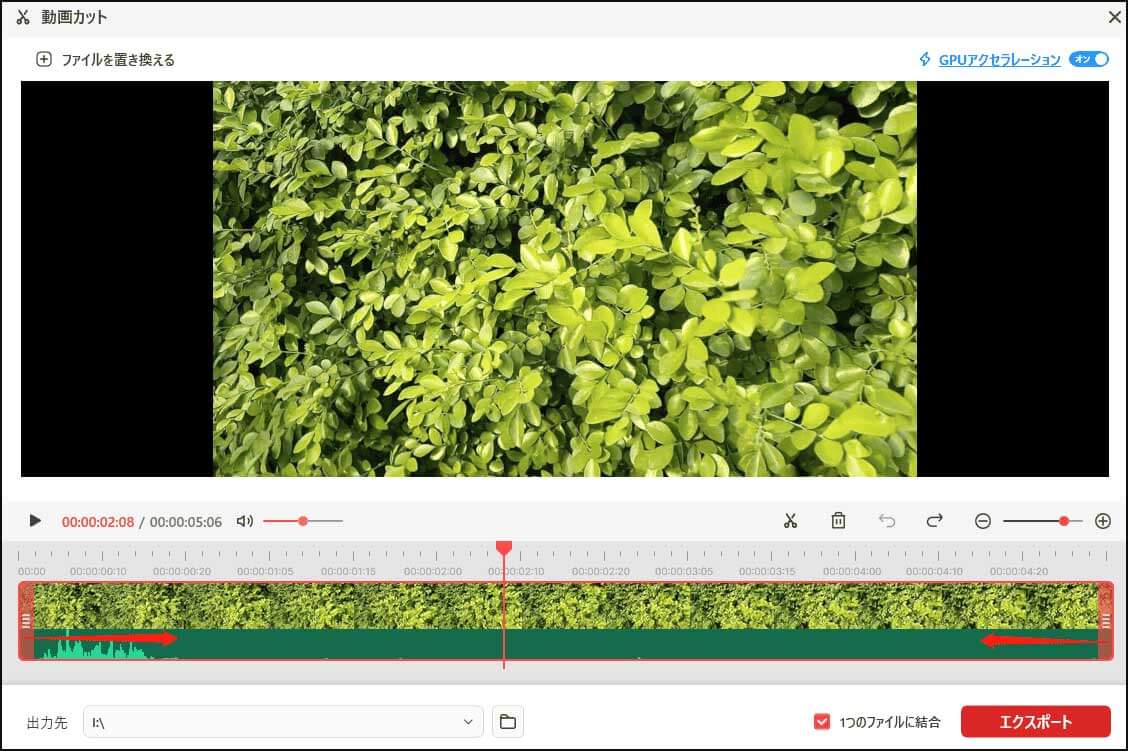Screen dimensions: 1128x751
Task: Click the red playhead marker on ruler
Action: click(x=504, y=548)
